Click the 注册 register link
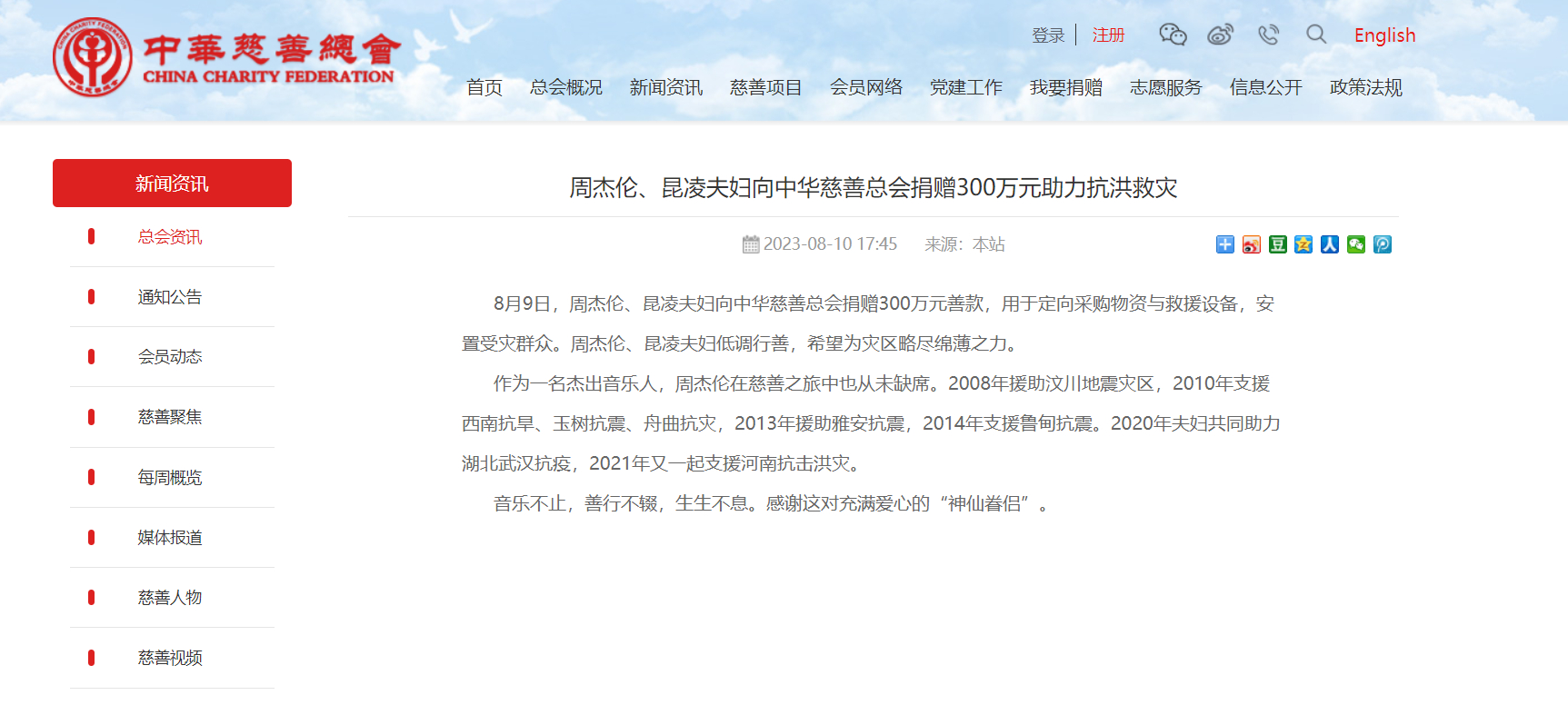 [x=1108, y=35]
